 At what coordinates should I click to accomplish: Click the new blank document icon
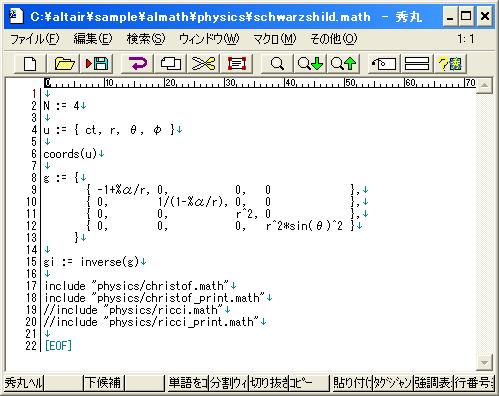click(30, 64)
